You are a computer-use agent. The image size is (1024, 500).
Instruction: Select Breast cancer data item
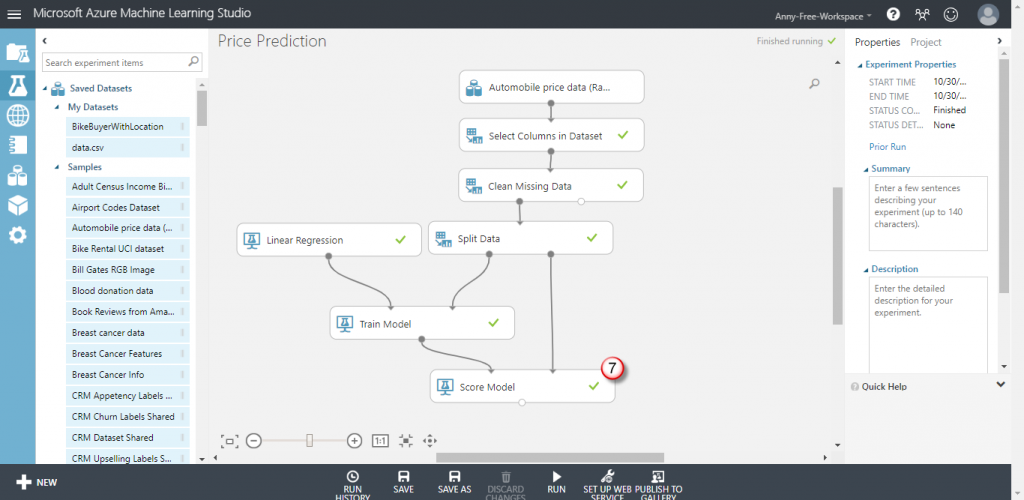[x=127, y=332]
